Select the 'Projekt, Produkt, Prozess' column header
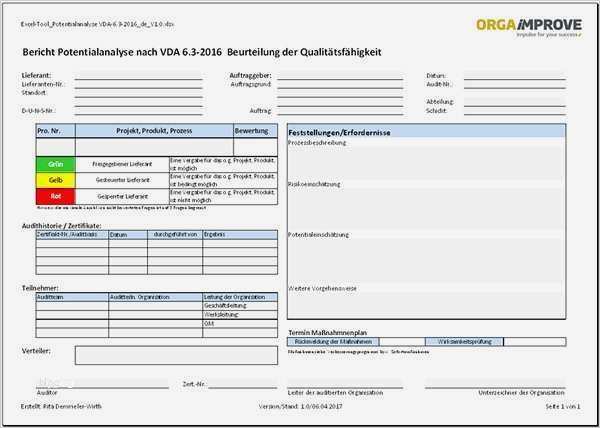This screenshot has height=428, width=600. (x=154, y=131)
